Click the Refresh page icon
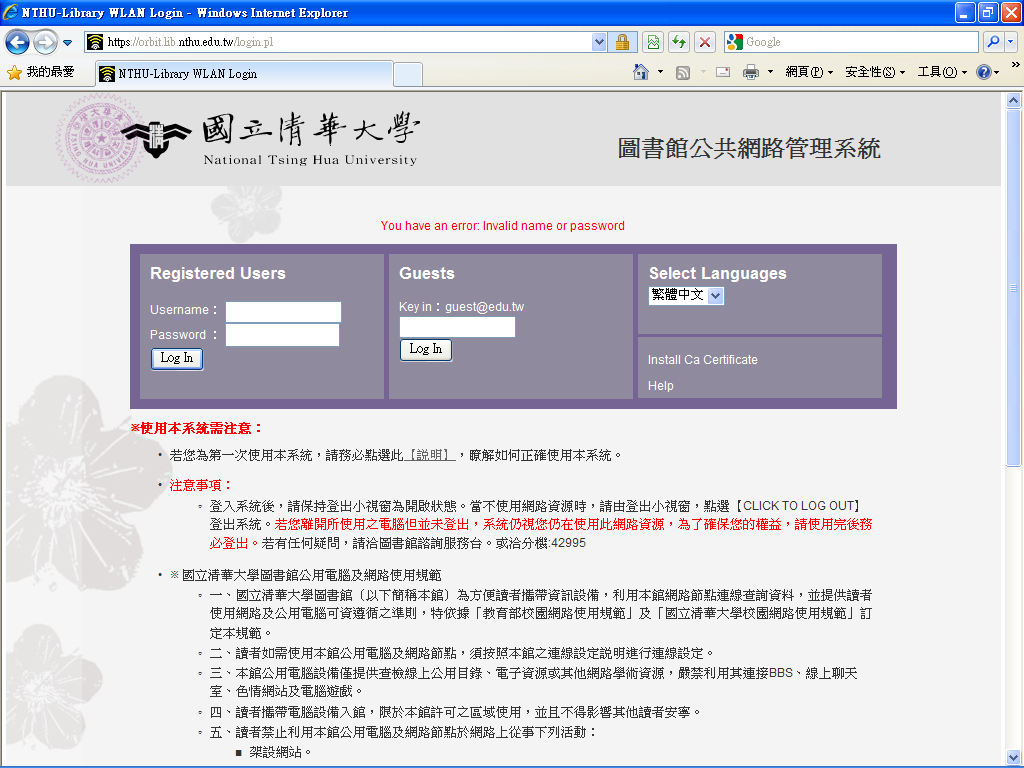Image resolution: width=1024 pixels, height=768 pixels. 679,42
